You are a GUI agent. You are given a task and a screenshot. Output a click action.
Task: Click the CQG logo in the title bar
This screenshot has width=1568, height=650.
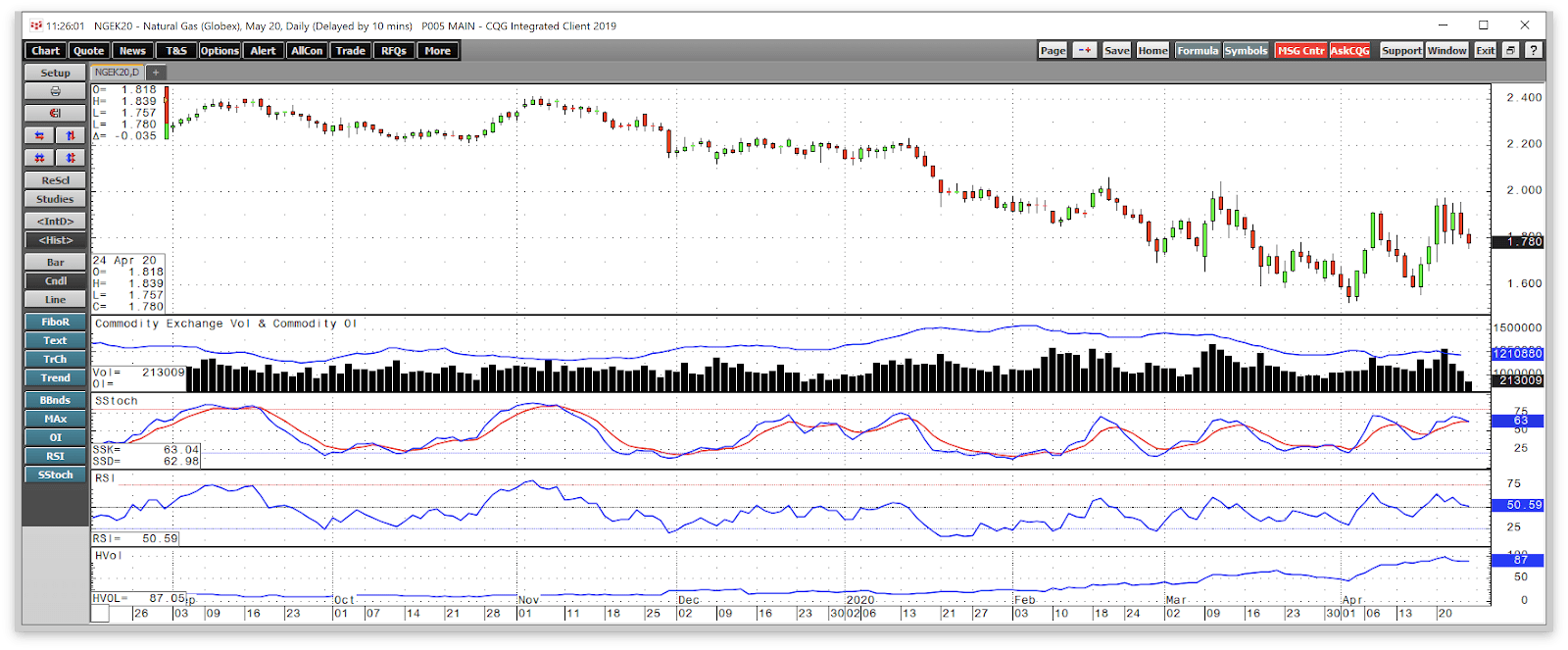point(36,25)
